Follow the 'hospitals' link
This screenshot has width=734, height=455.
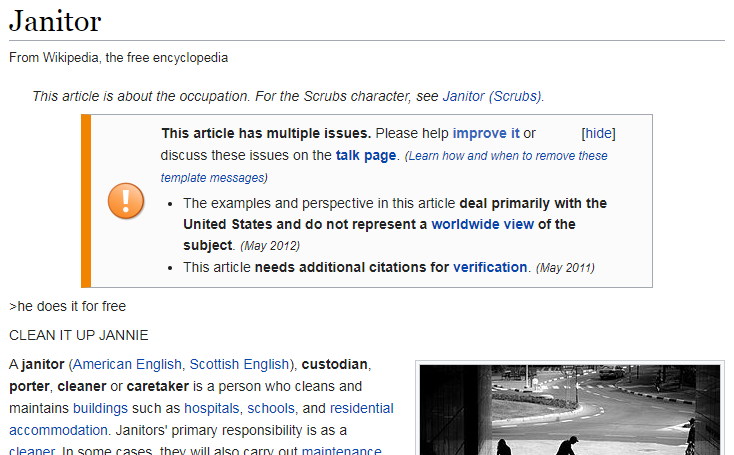coord(212,408)
